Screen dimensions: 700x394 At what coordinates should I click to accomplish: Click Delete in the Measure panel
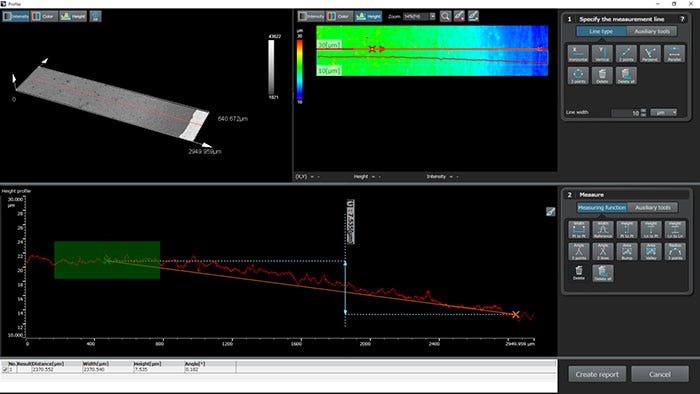coord(579,273)
